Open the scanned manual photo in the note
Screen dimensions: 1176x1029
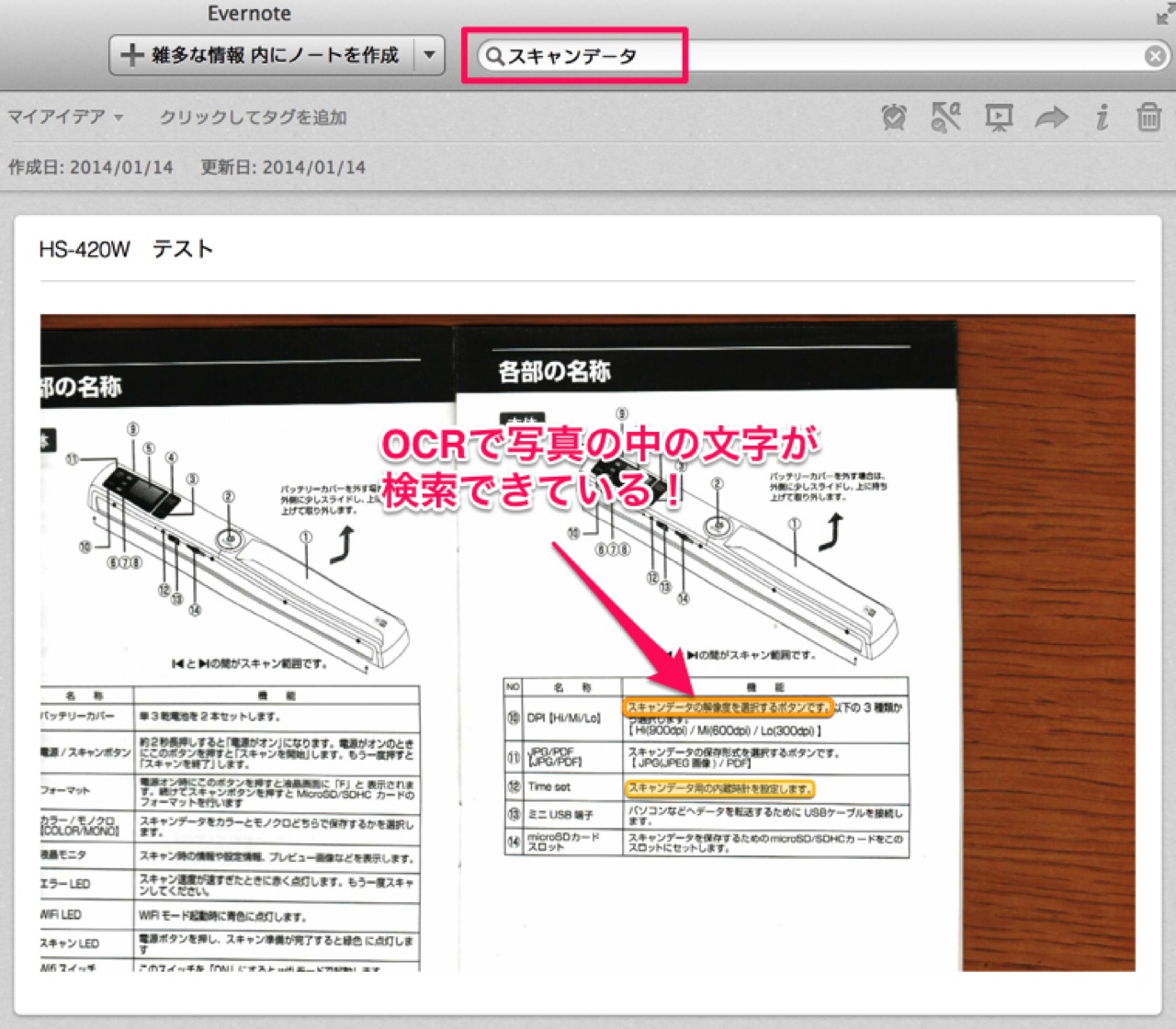point(588,643)
